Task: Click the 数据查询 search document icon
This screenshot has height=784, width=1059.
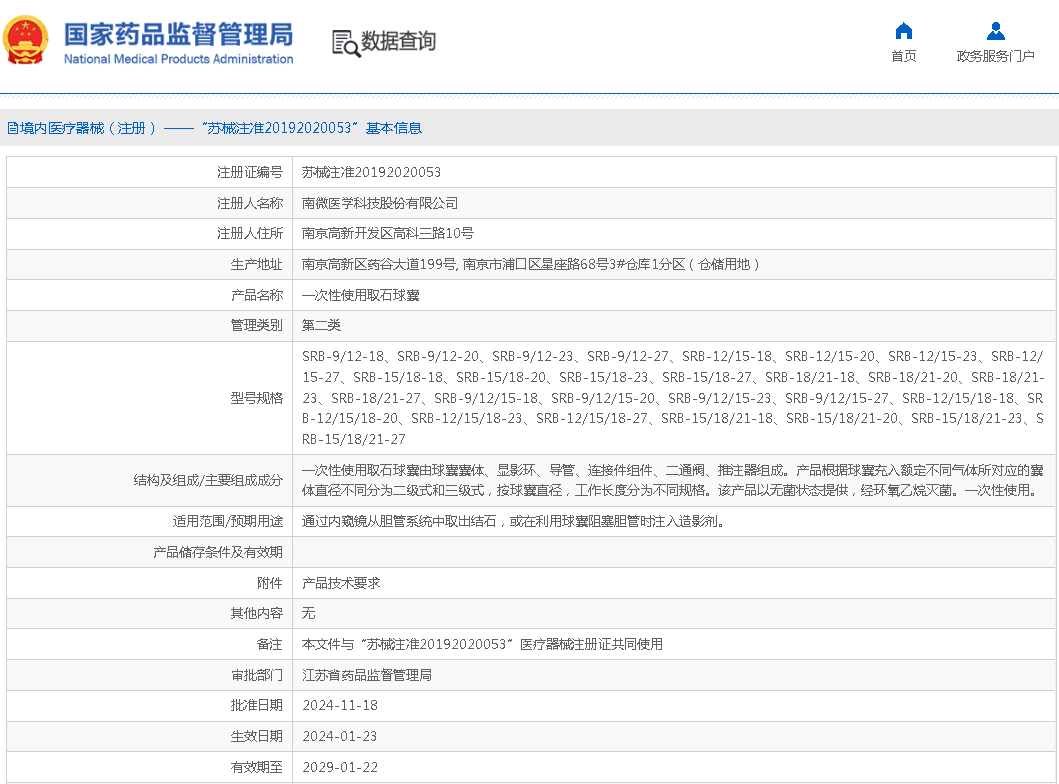Action: [x=346, y=43]
